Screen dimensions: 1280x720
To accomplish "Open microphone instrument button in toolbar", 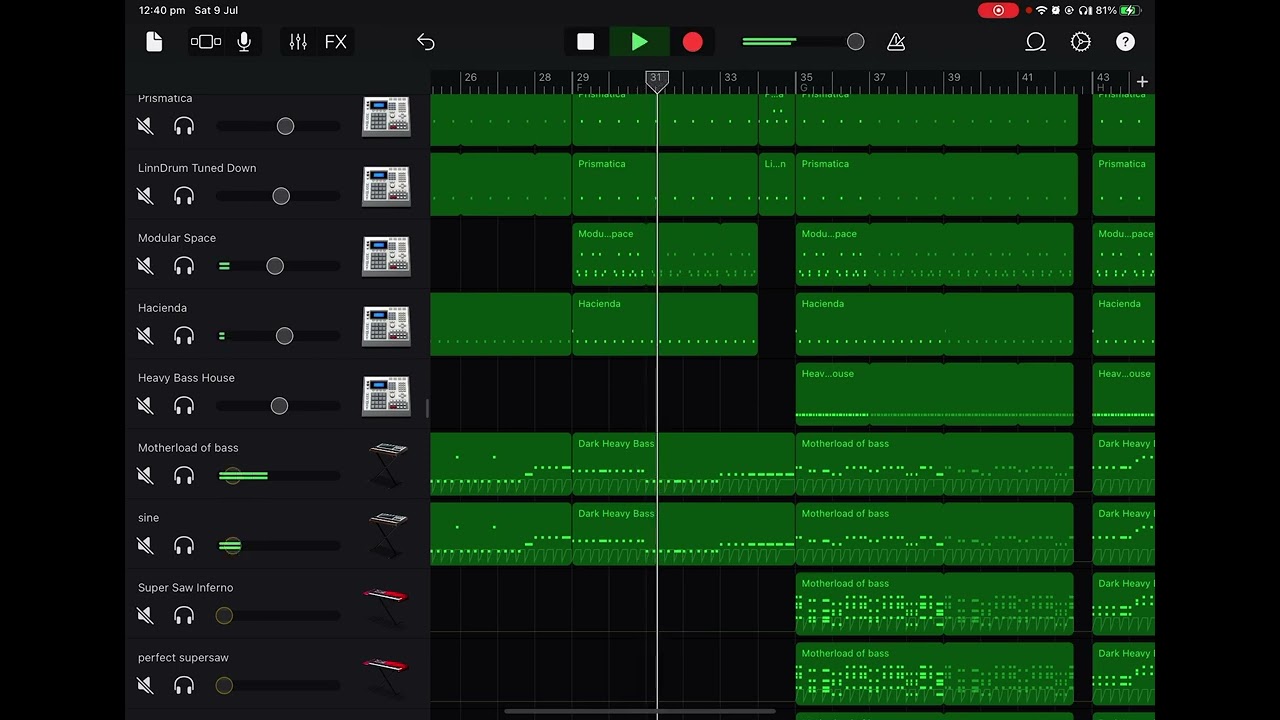I will 244,42.
